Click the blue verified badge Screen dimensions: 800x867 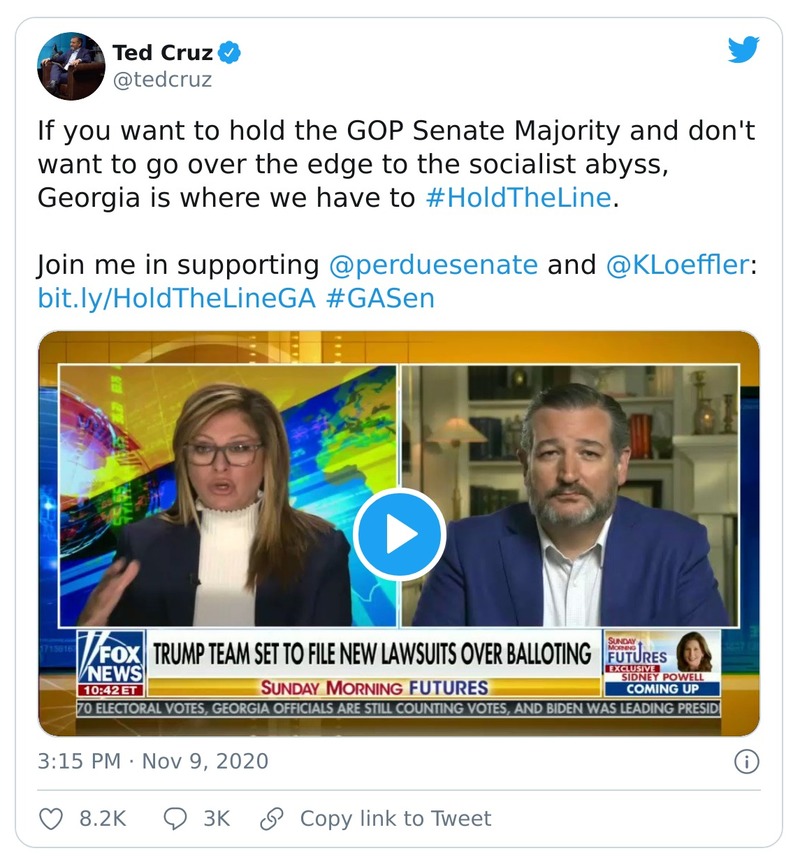pyautogui.click(x=230, y=53)
